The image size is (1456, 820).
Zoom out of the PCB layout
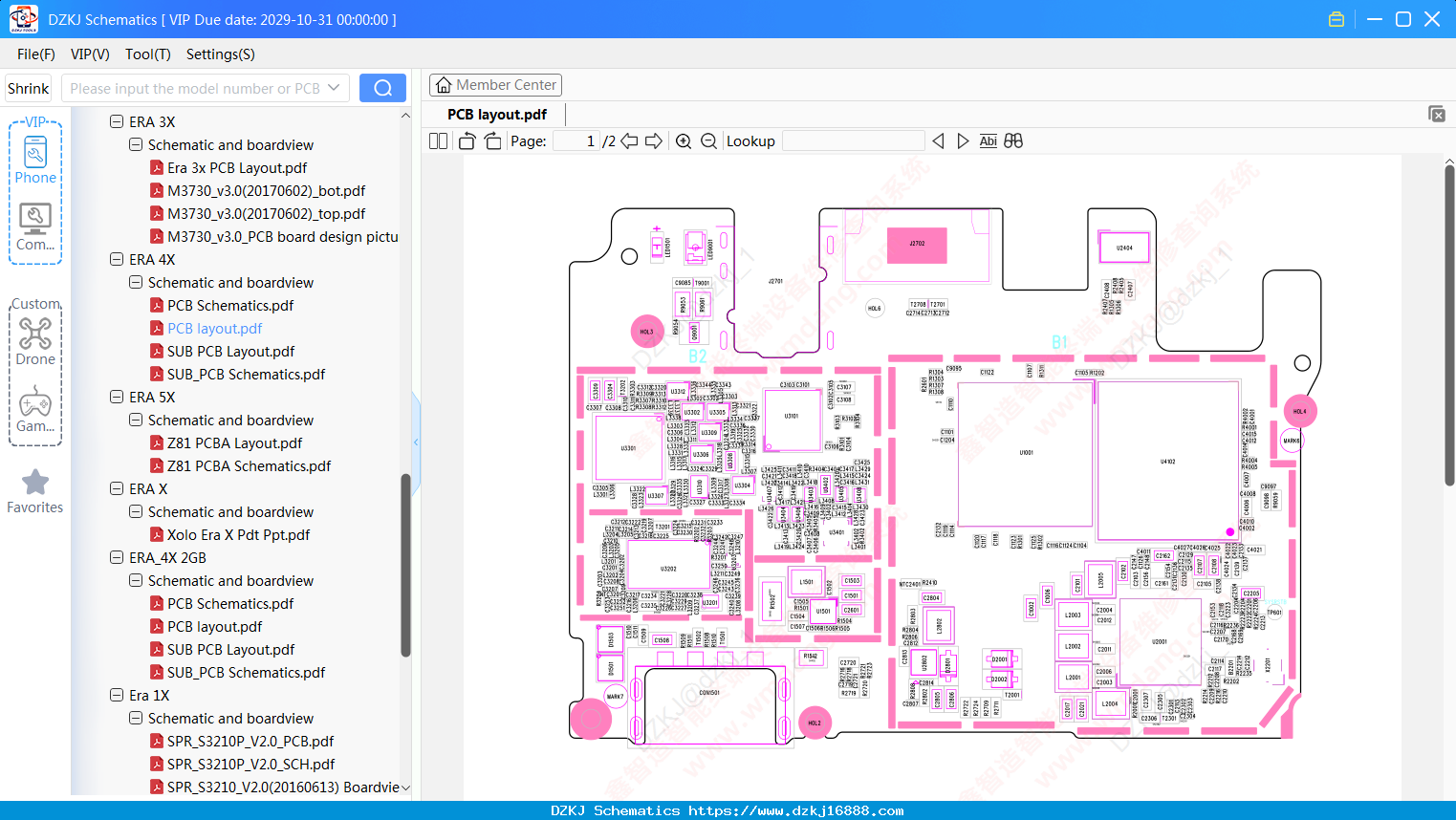click(708, 141)
